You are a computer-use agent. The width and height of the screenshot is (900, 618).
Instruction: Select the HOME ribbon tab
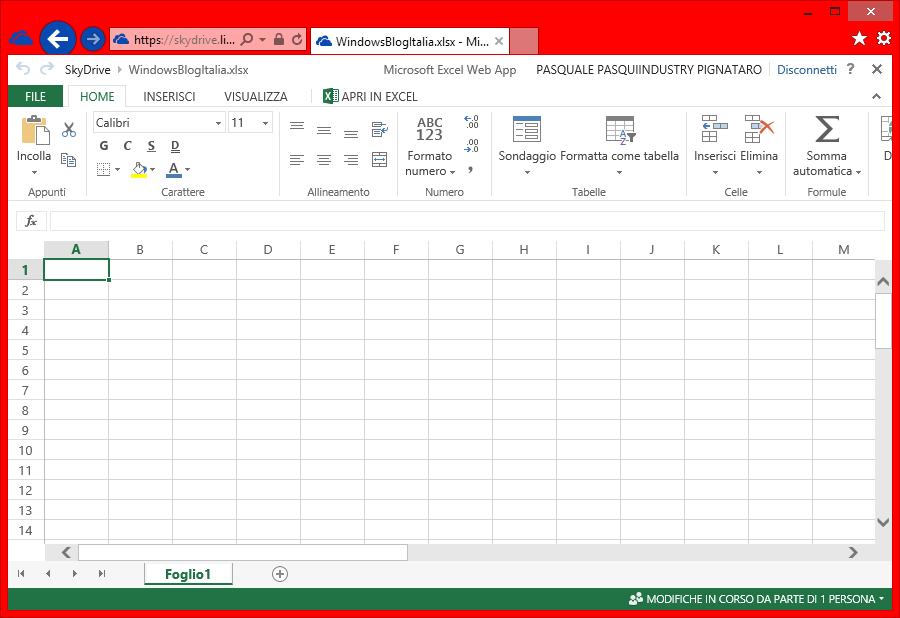[97, 96]
